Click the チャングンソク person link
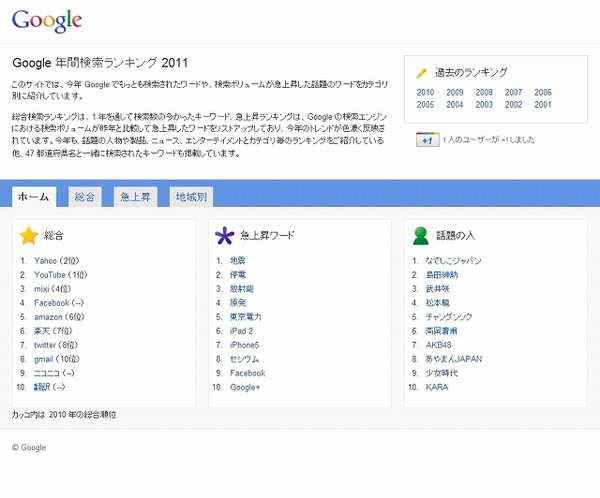Screen dimensions: 600x498 point(449,317)
